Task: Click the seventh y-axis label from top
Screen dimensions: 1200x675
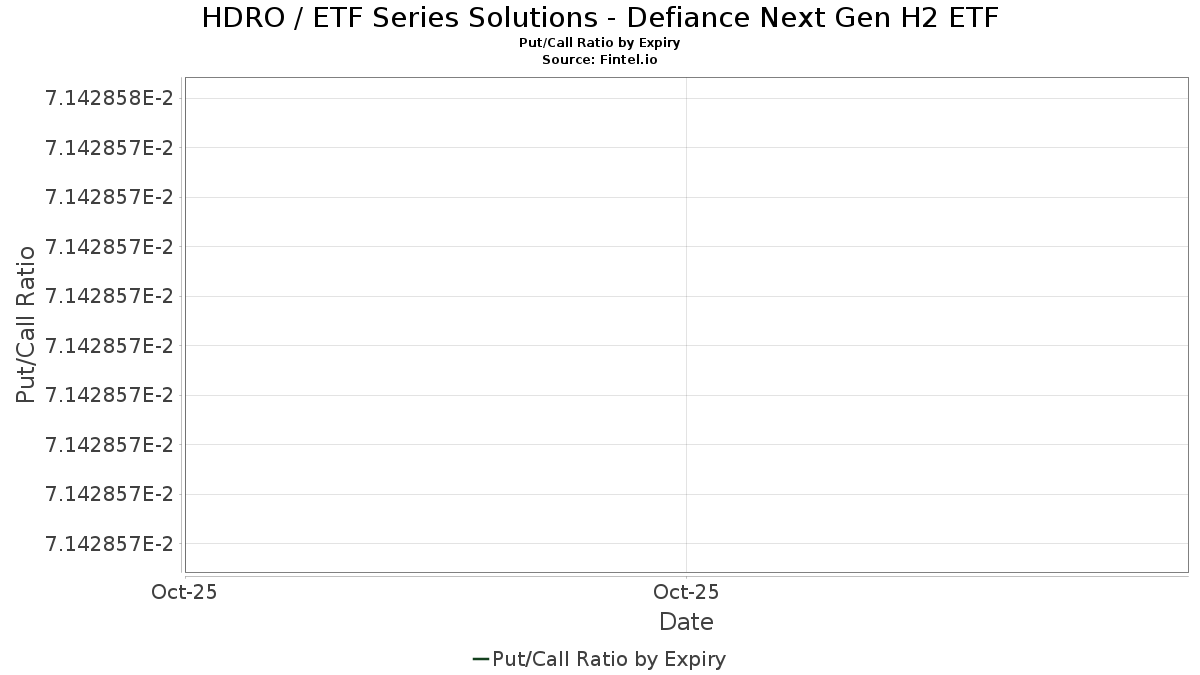Action: click(109, 395)
